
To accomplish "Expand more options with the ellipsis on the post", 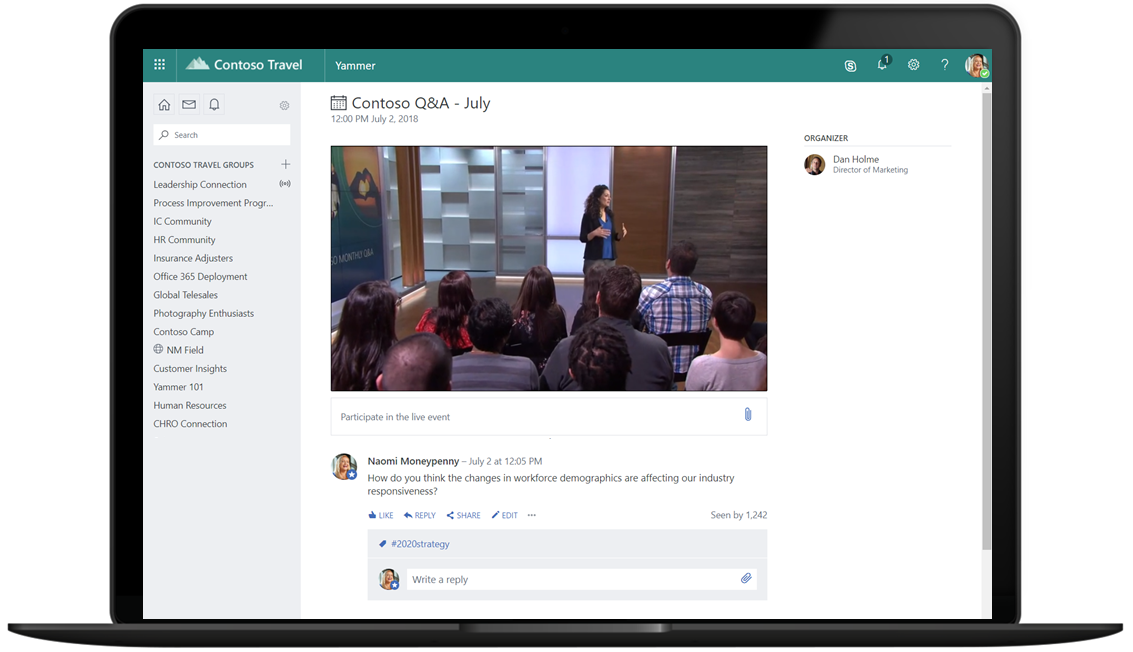I will pos(531,514).
